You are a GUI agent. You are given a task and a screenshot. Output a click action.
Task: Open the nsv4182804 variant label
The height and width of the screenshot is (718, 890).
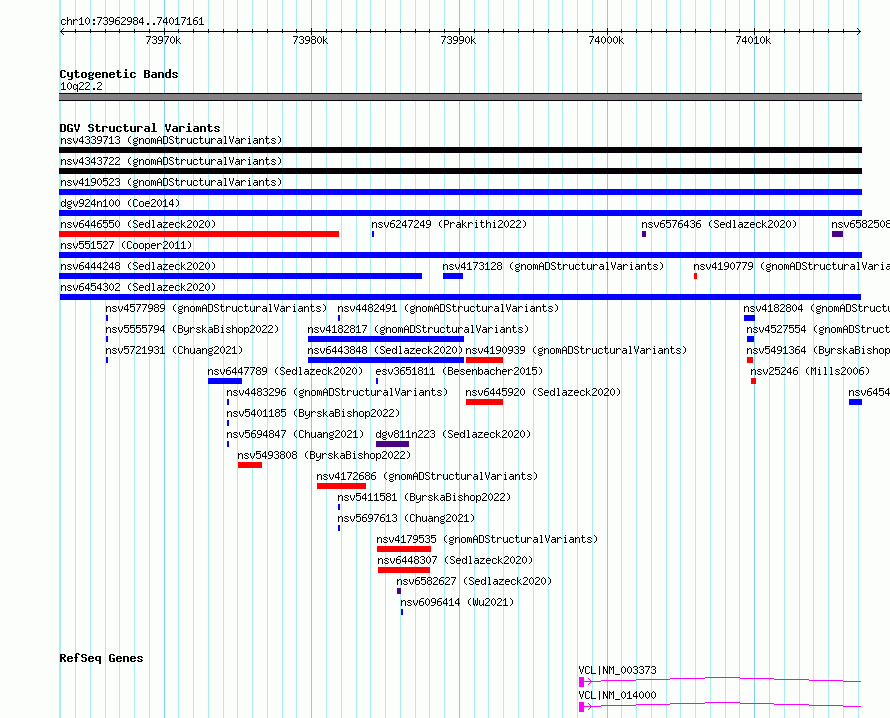pos(817,308)
